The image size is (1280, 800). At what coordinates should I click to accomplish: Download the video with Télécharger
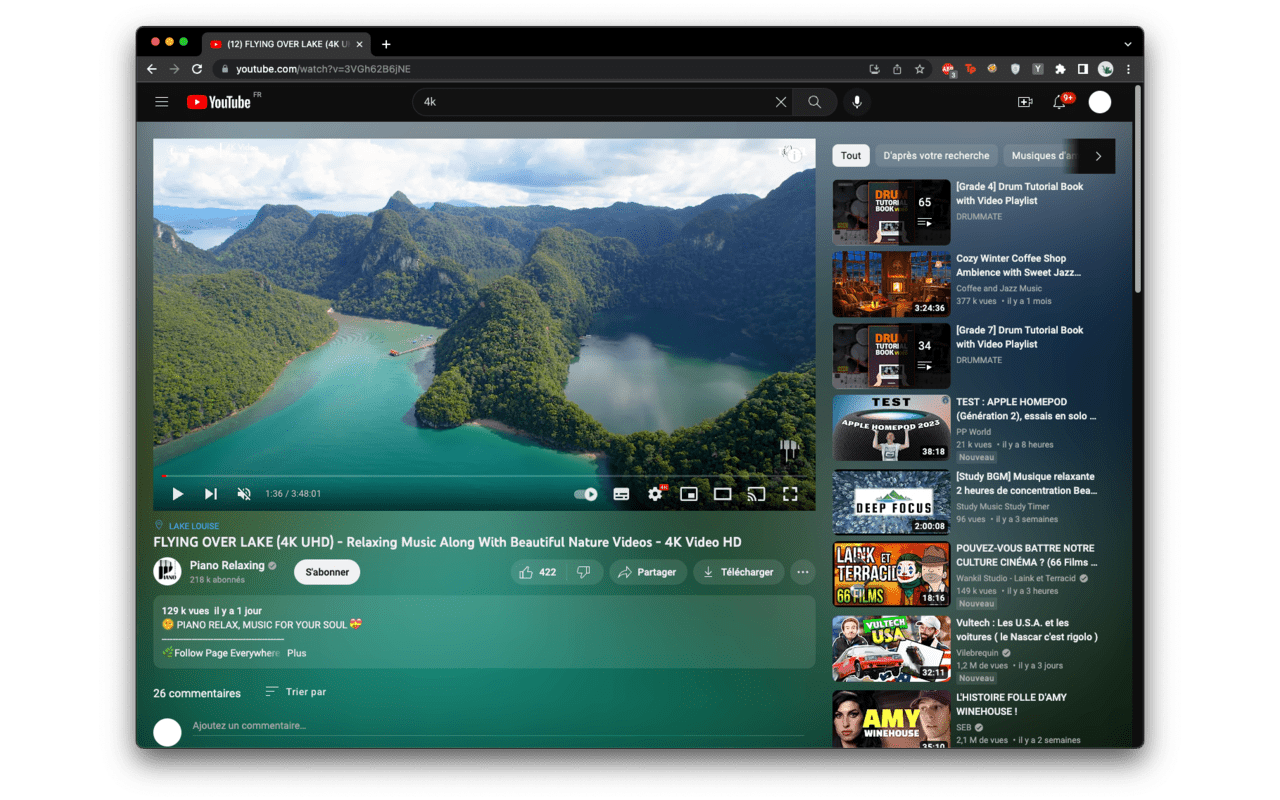pyautogui.click(x=738, y=572)
